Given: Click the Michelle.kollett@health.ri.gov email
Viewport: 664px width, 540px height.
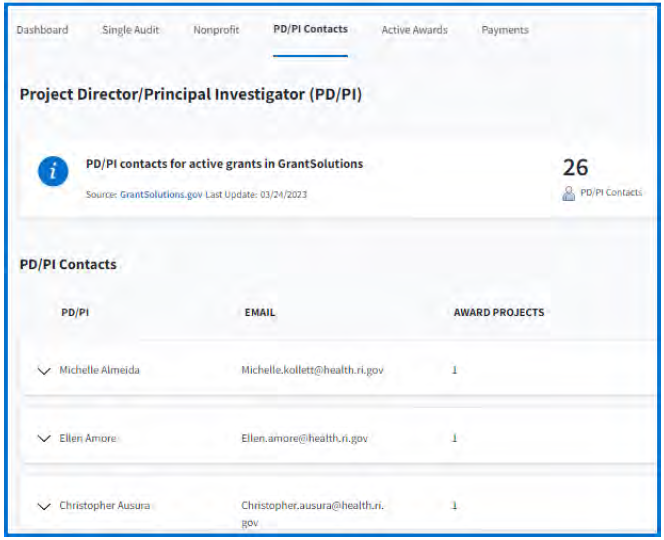Looking at the screenshot, I should 312,370.
